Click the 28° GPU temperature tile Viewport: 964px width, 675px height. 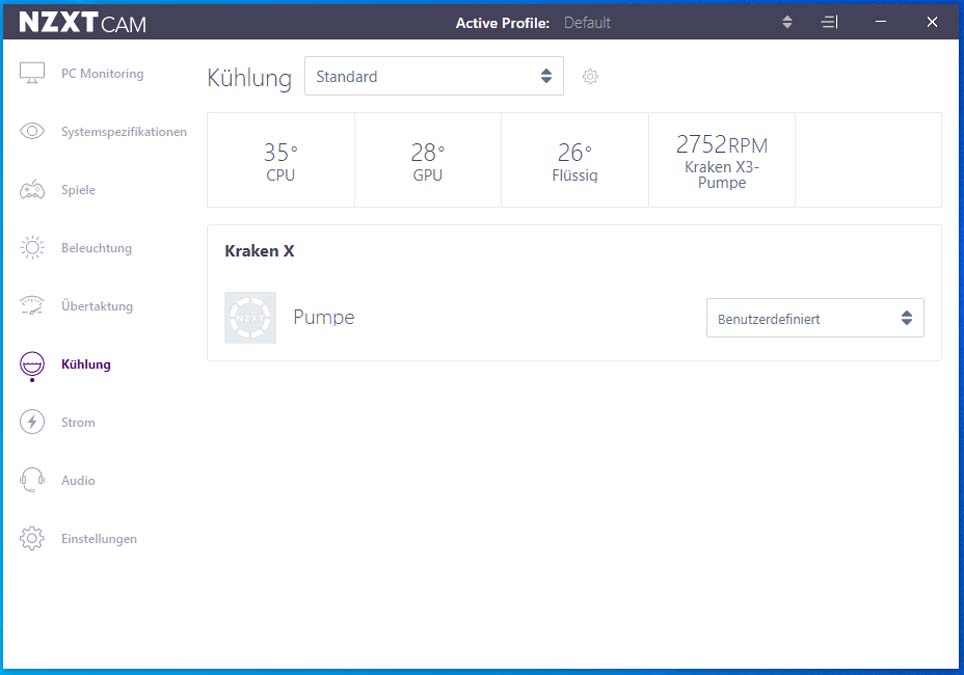click(x=428, y=160)
